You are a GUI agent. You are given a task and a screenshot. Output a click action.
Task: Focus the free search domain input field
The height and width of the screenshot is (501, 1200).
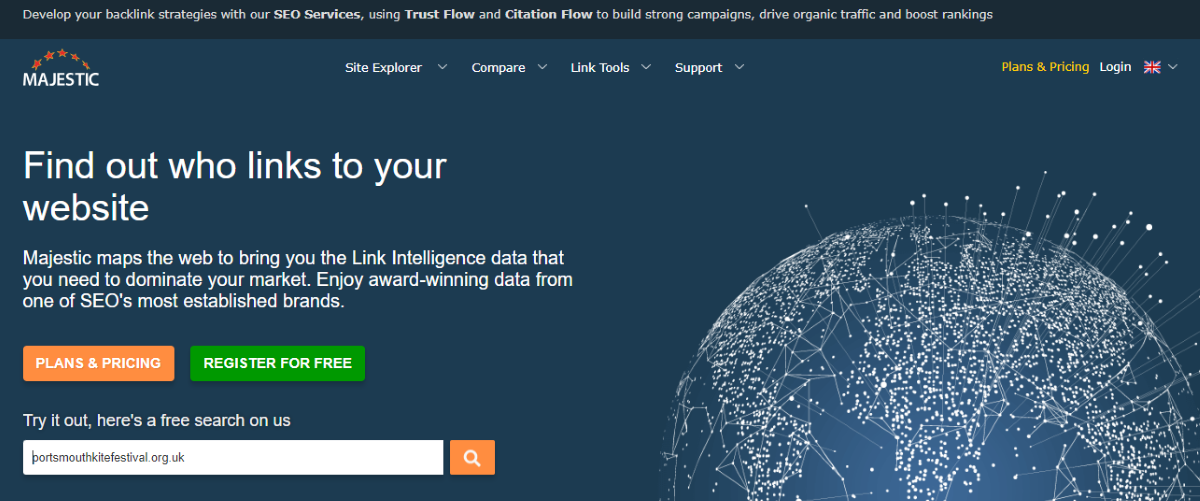pyautogui.click(x=233, y=458)
